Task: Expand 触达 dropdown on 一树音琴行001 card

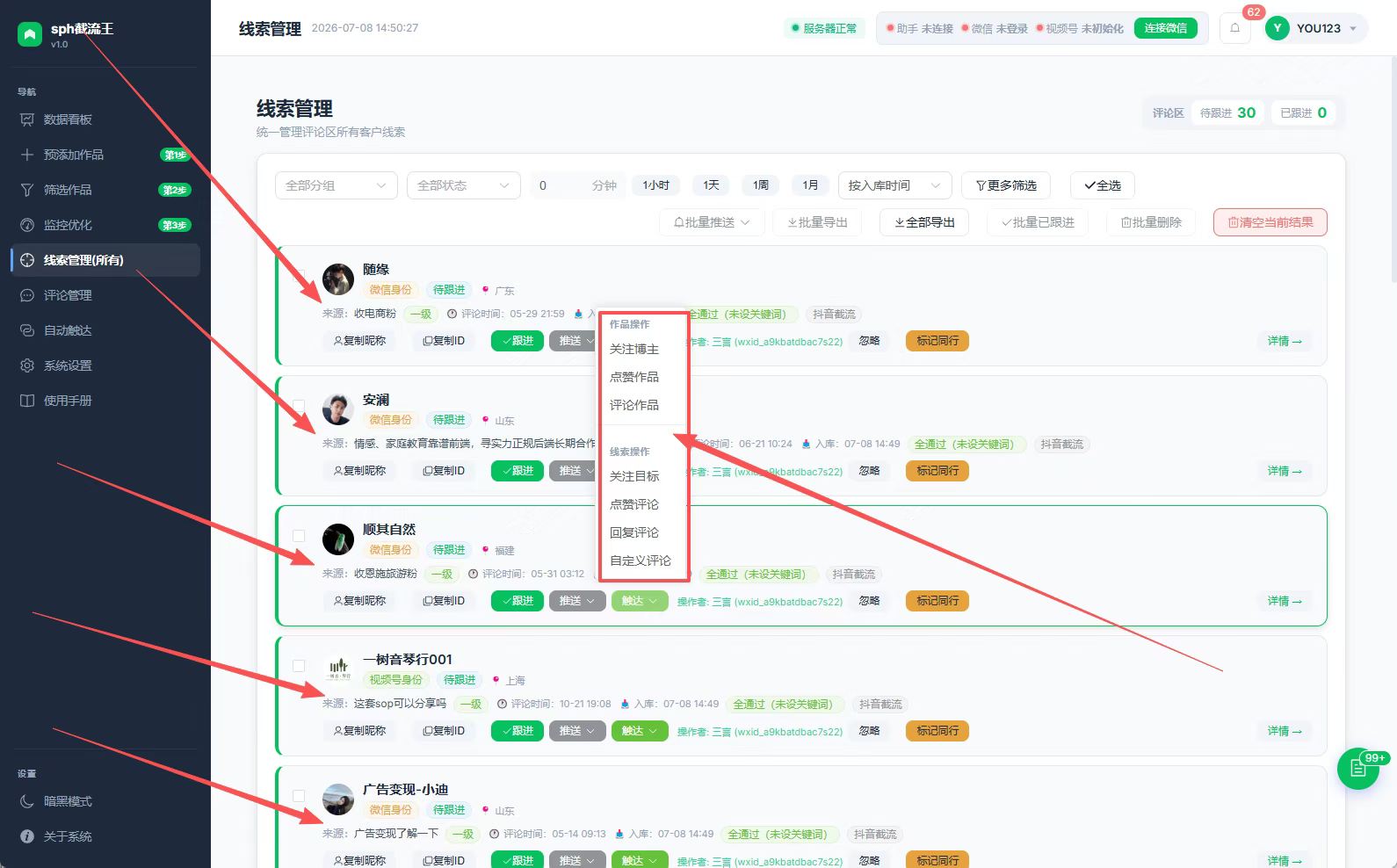Action: pyautogui.click(x=640, y=731)
